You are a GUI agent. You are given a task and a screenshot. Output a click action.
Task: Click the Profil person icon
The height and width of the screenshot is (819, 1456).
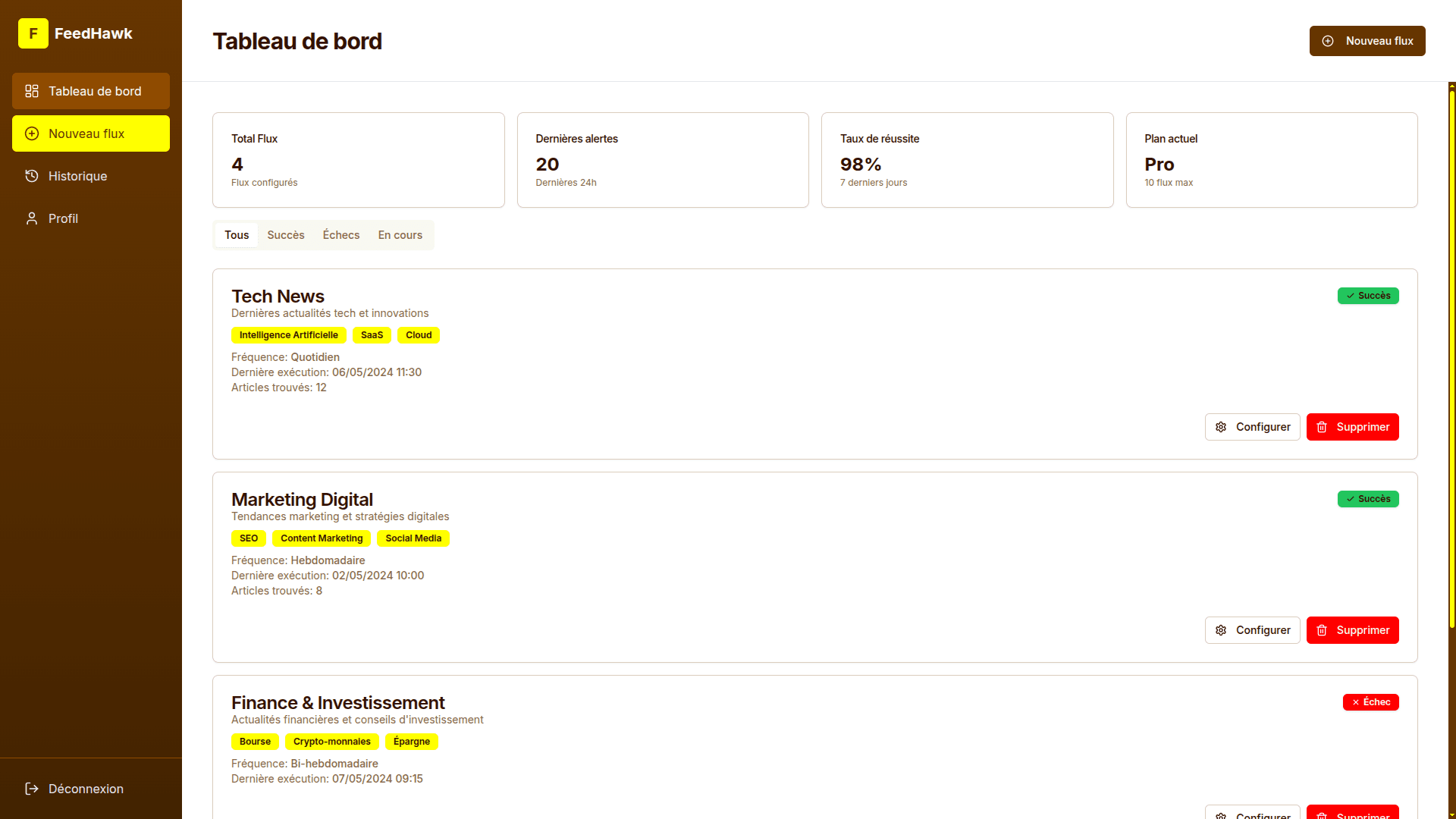click(32, 218)
